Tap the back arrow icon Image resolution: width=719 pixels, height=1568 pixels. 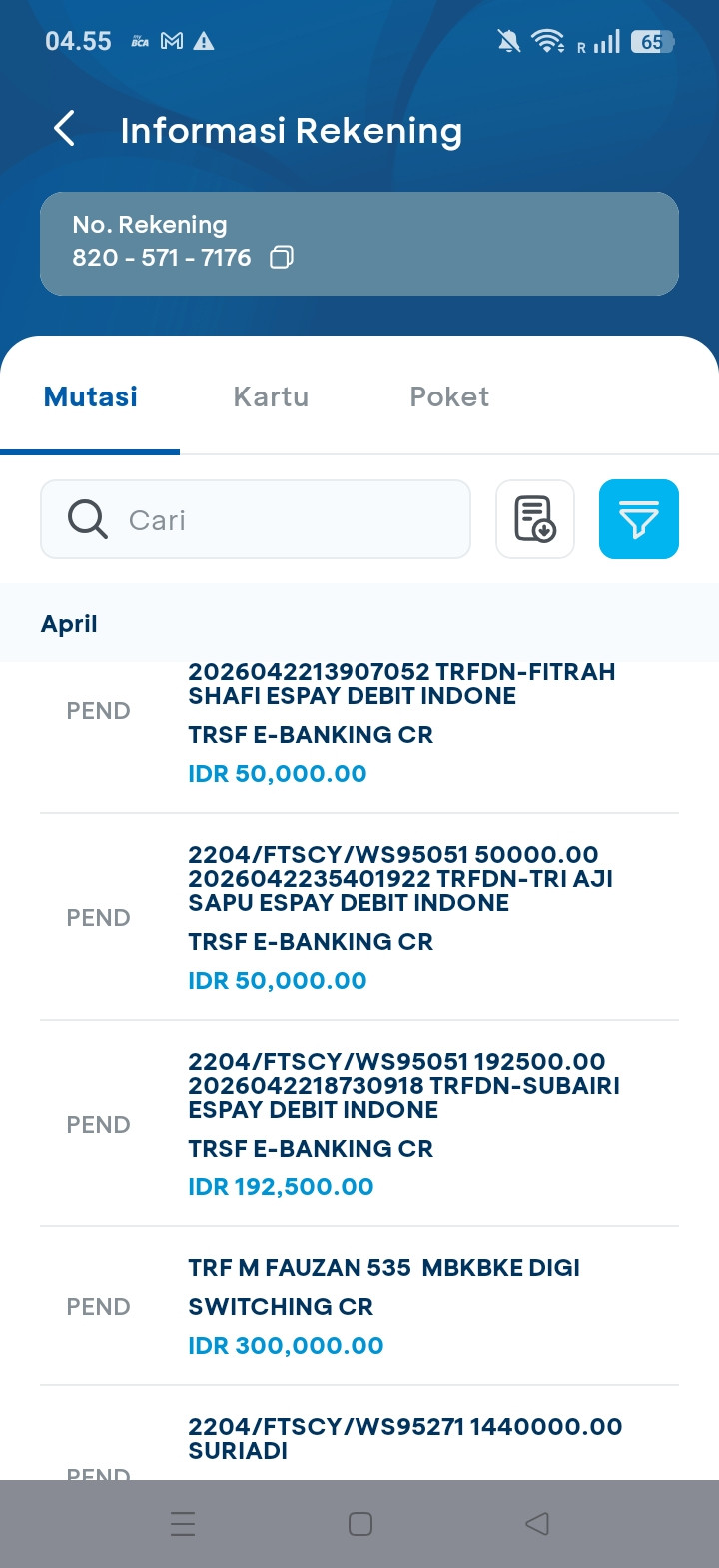[65, 129]
